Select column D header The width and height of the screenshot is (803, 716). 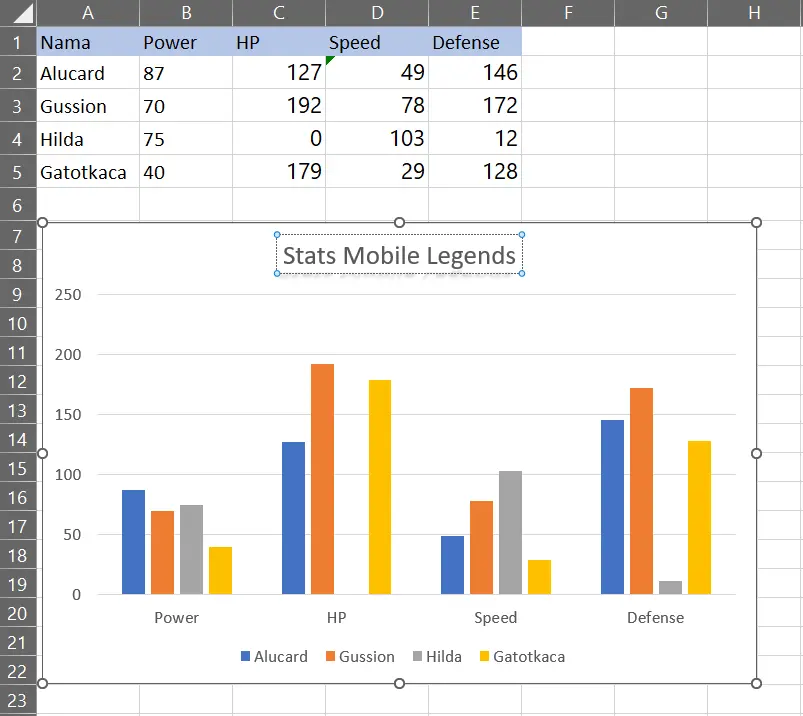coord(377,12)
